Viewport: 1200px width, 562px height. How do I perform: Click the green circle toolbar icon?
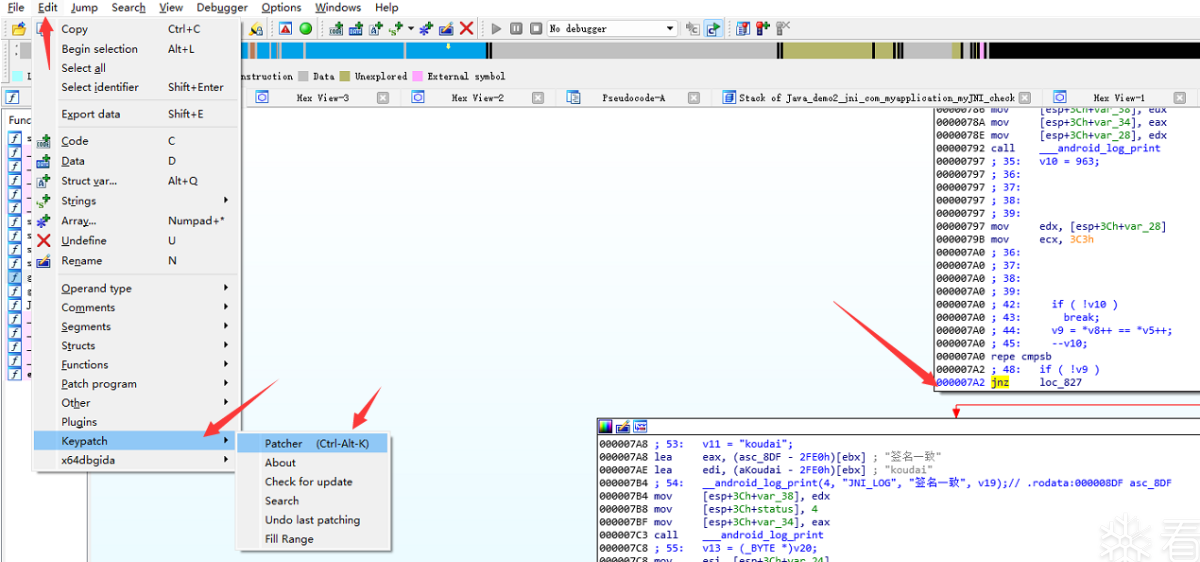point(306,28)
